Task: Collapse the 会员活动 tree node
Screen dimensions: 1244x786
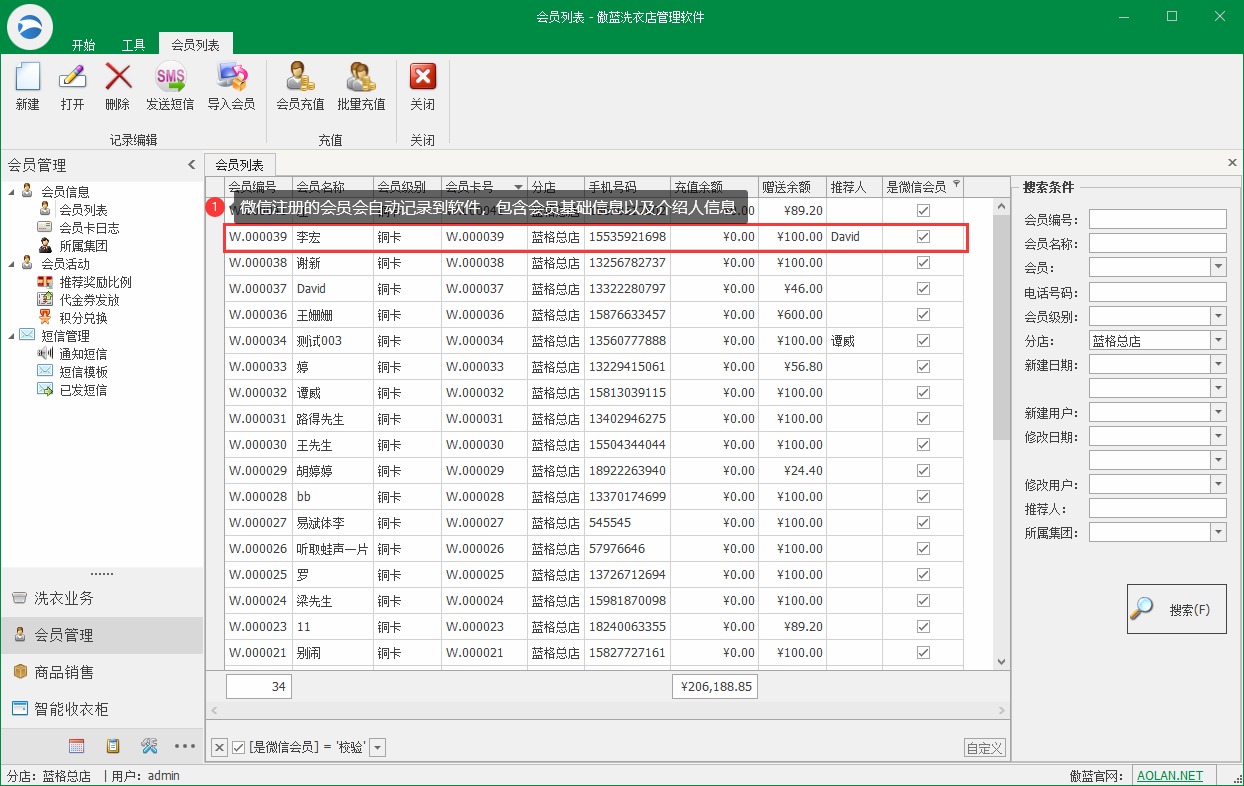Action: click(11, 263)
